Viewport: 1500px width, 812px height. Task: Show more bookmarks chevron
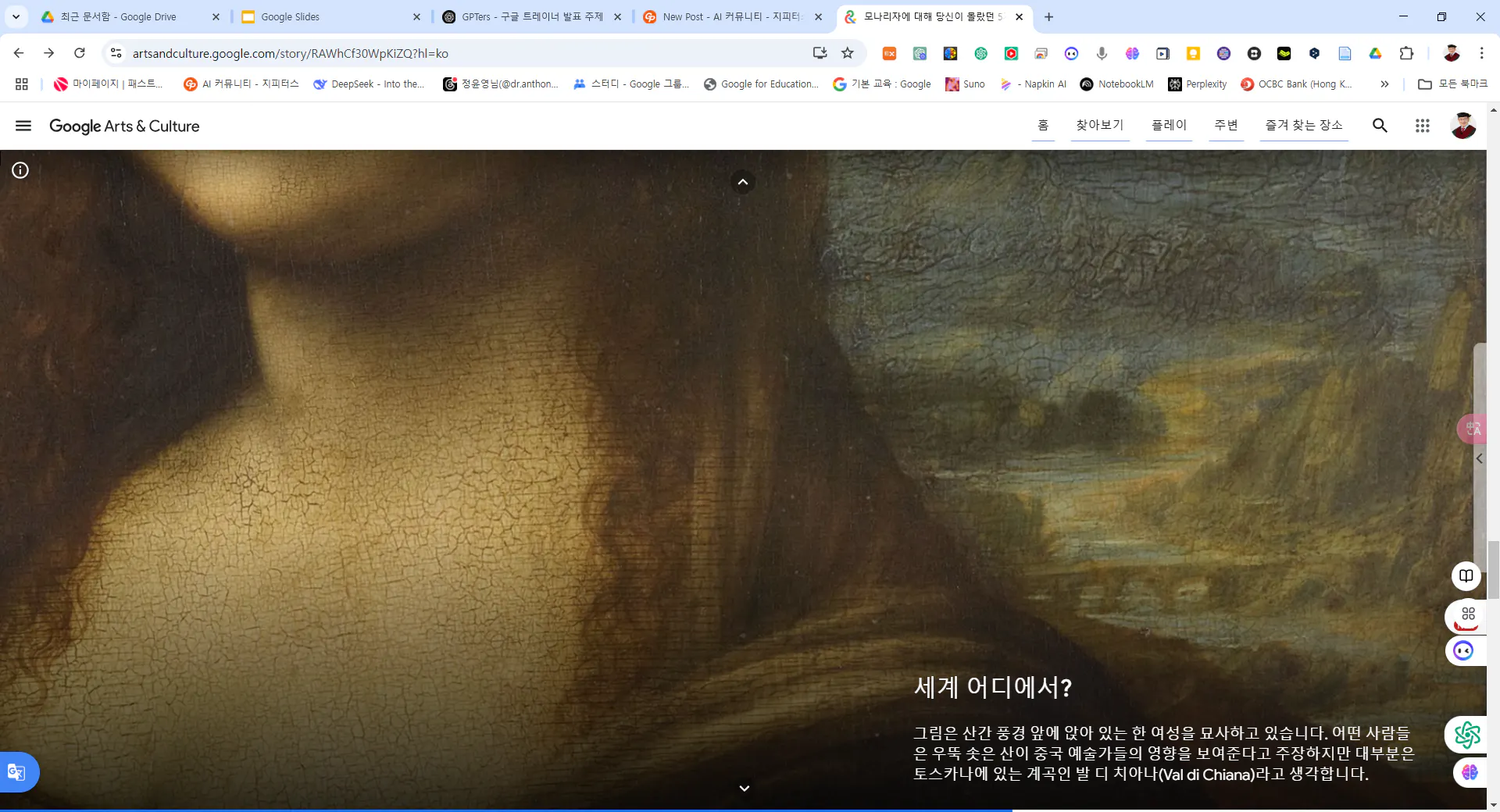click(x=1384, y=84)
